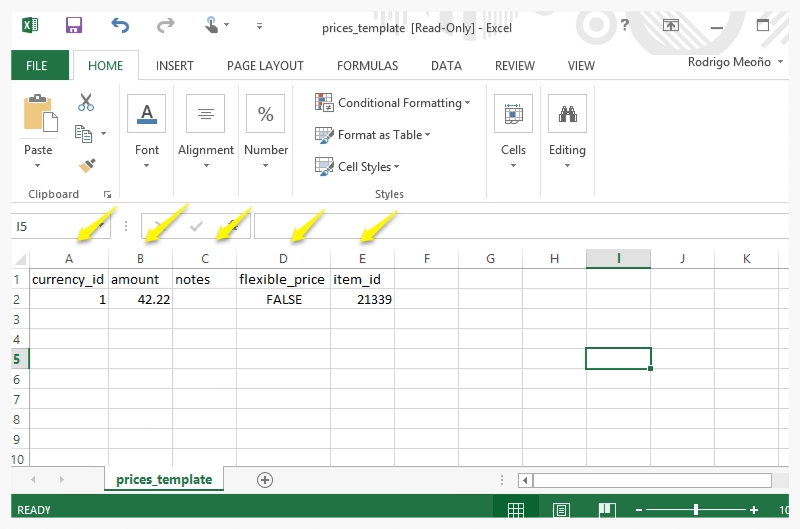
Task: Select the cell containing FALSE
Action: point(283,299)
